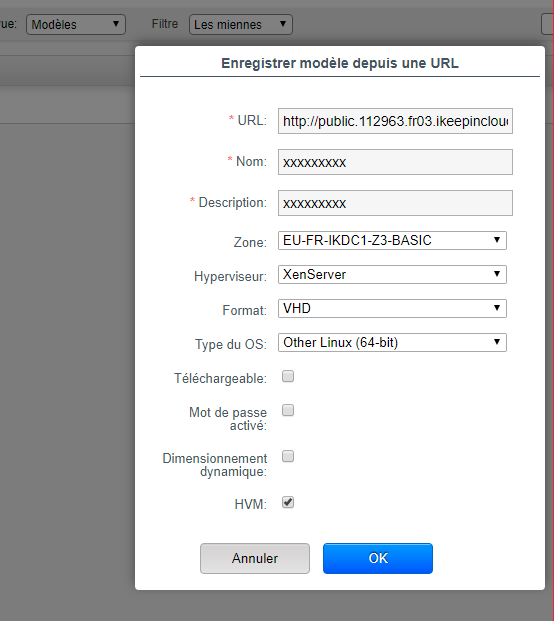The height and width of the screenshot is (621, 555).
Task: Confirm with the blue OK button
Action: 378,558
